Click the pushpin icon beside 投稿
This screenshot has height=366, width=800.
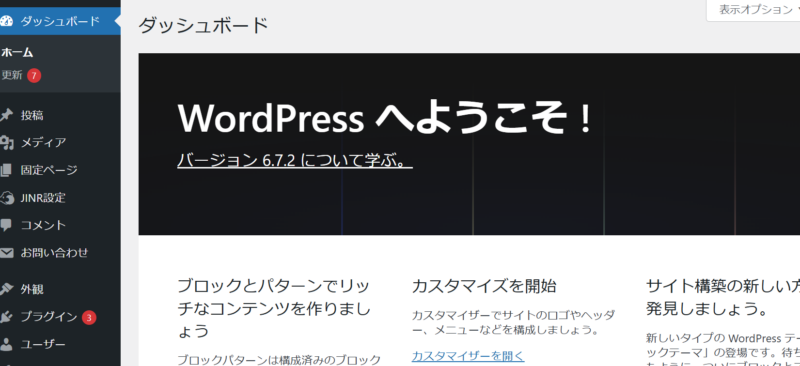6,115
